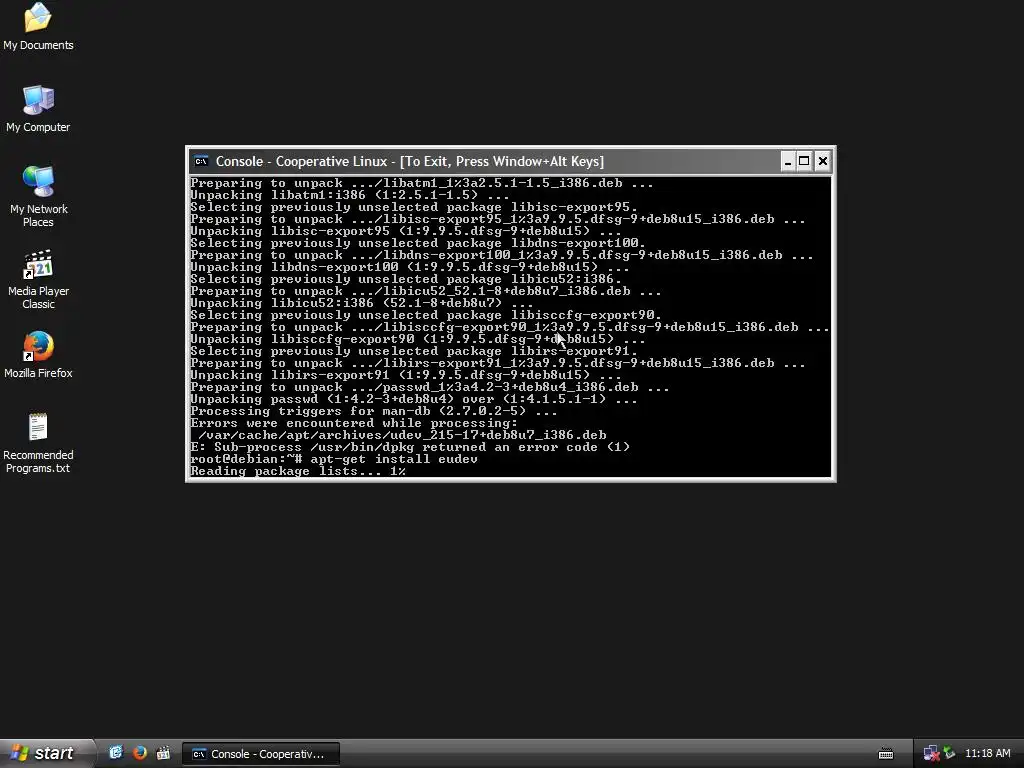Click 'Errors were encountered while processing:' line
Screen dimensions: 1024x768
click(x=354, y=423)
